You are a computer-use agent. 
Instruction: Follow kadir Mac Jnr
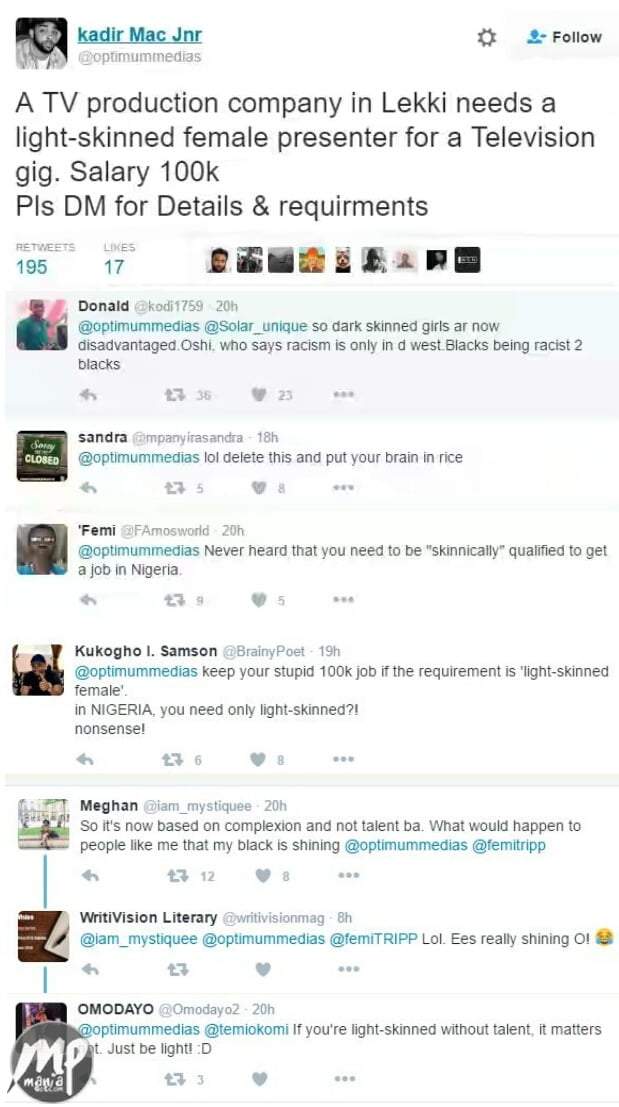(564, 37)
